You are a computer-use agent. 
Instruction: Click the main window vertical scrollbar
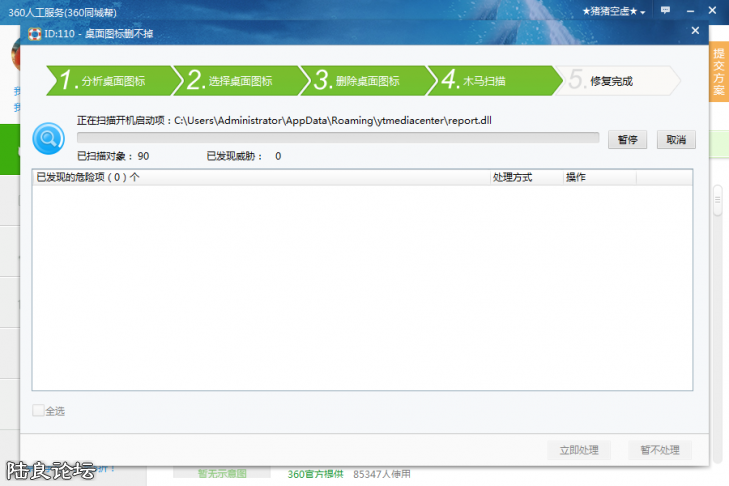pyautogui.click(x=717, y=200)
